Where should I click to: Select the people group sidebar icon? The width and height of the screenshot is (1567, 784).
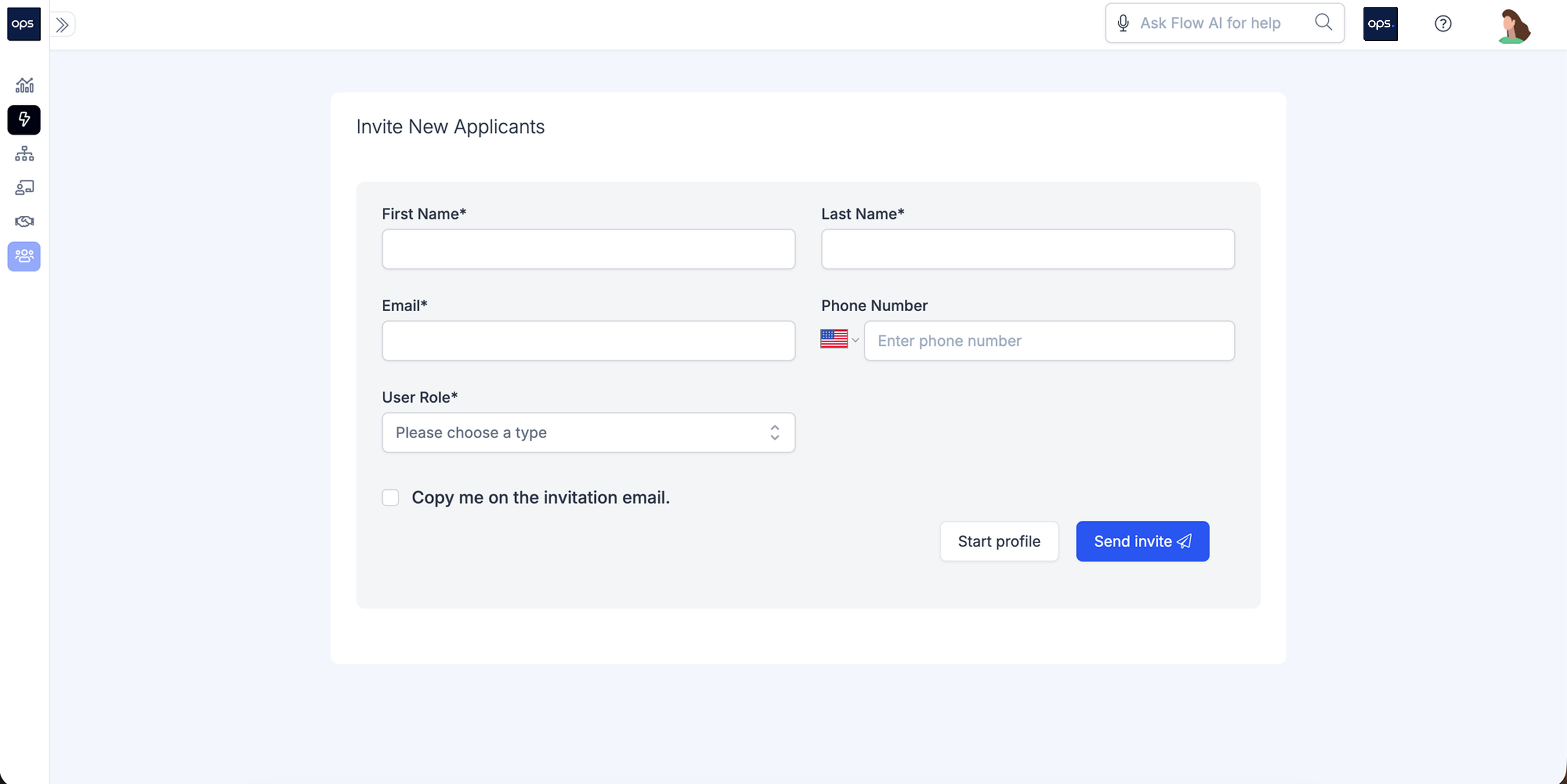click(x=24, y=256)
